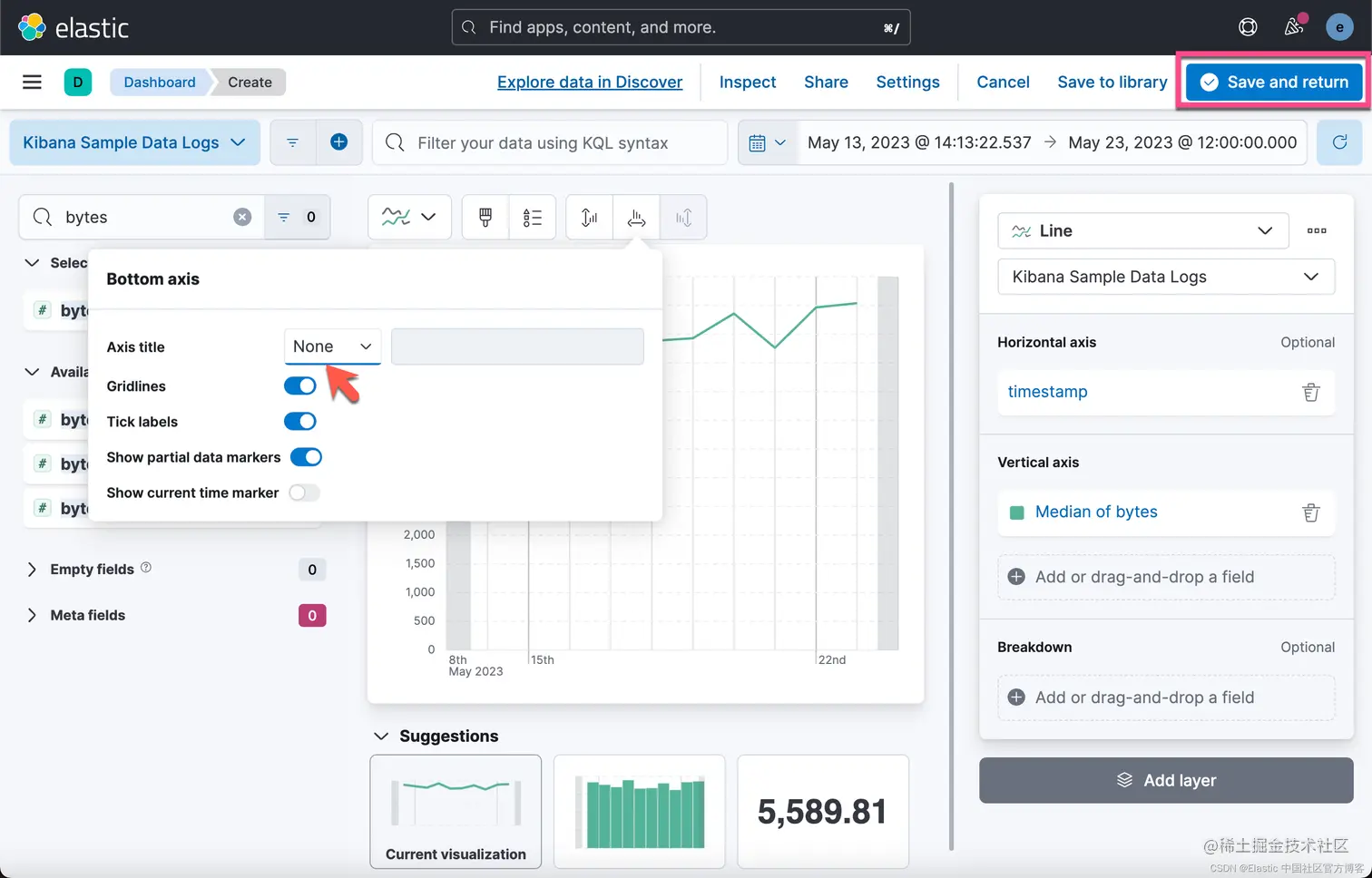The width and height of the screenshot is (1372, 878).
Task: Disable Show partial data markers
Action: pyautogui.click(x=306, y=457)
